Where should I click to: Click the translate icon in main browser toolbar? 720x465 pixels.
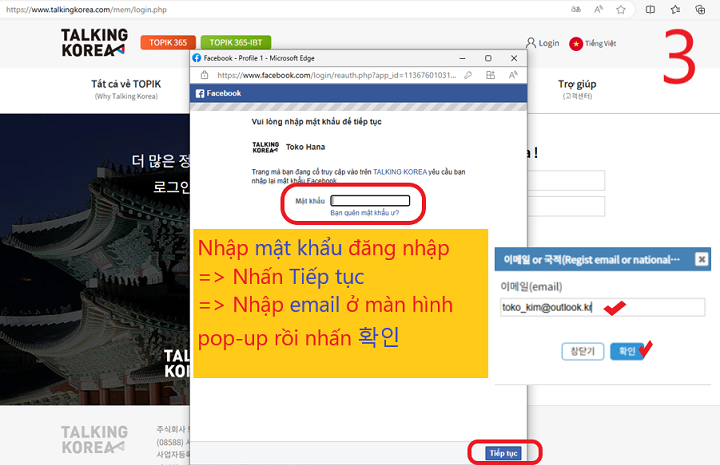click(x=575, y=9)
